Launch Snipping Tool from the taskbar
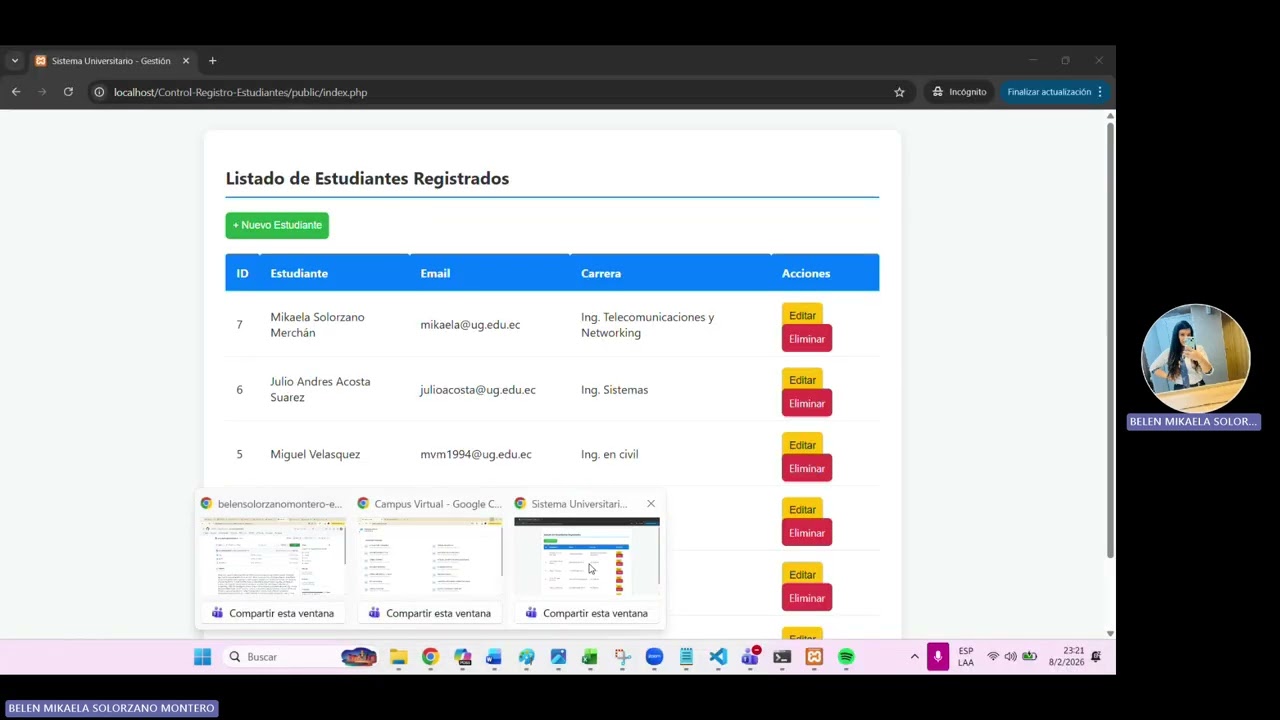The width and height of the screenshot is (1280, 720). [x=622, y=657]
